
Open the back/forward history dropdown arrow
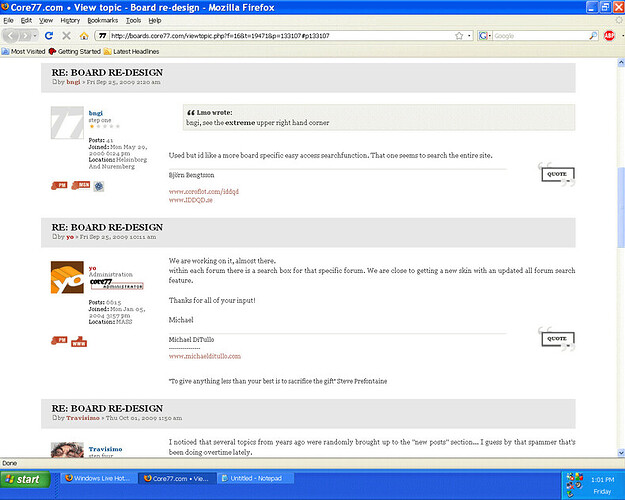click(35, 36)
